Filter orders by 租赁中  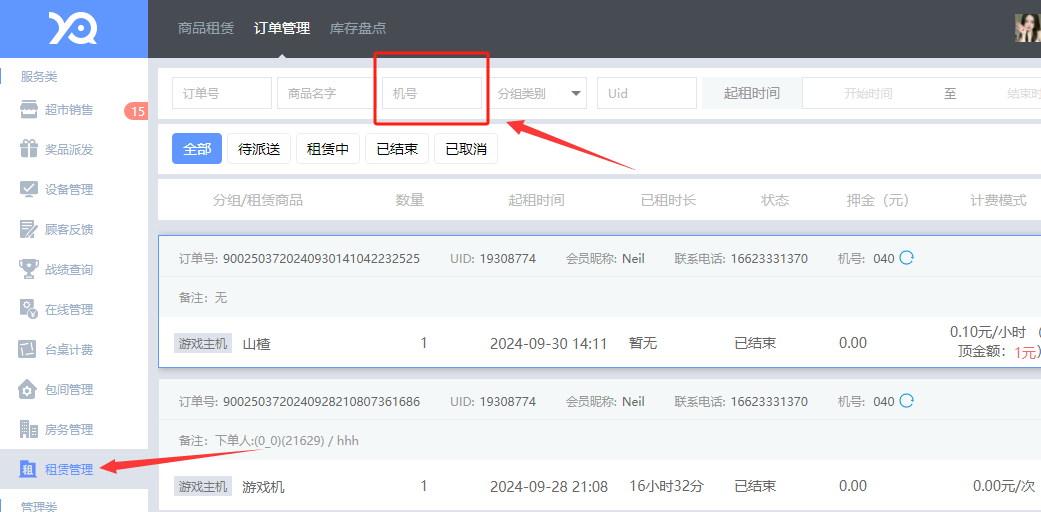click(x=328, y=149)
